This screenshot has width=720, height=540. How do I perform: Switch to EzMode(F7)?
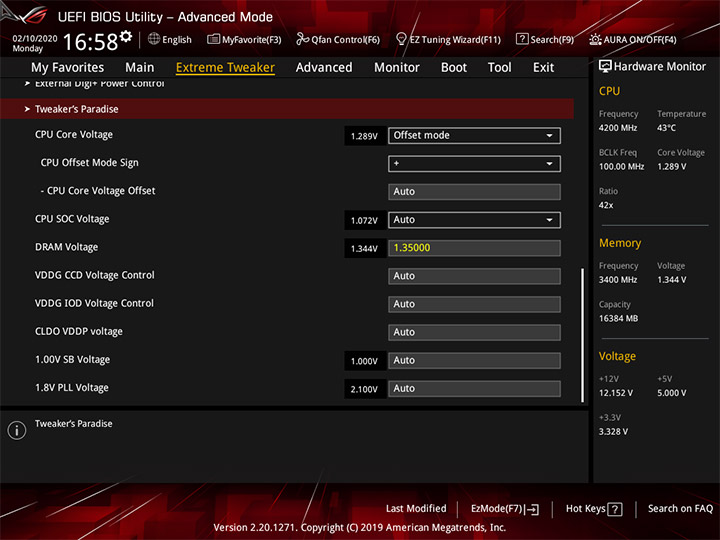[x=505, y=509]
